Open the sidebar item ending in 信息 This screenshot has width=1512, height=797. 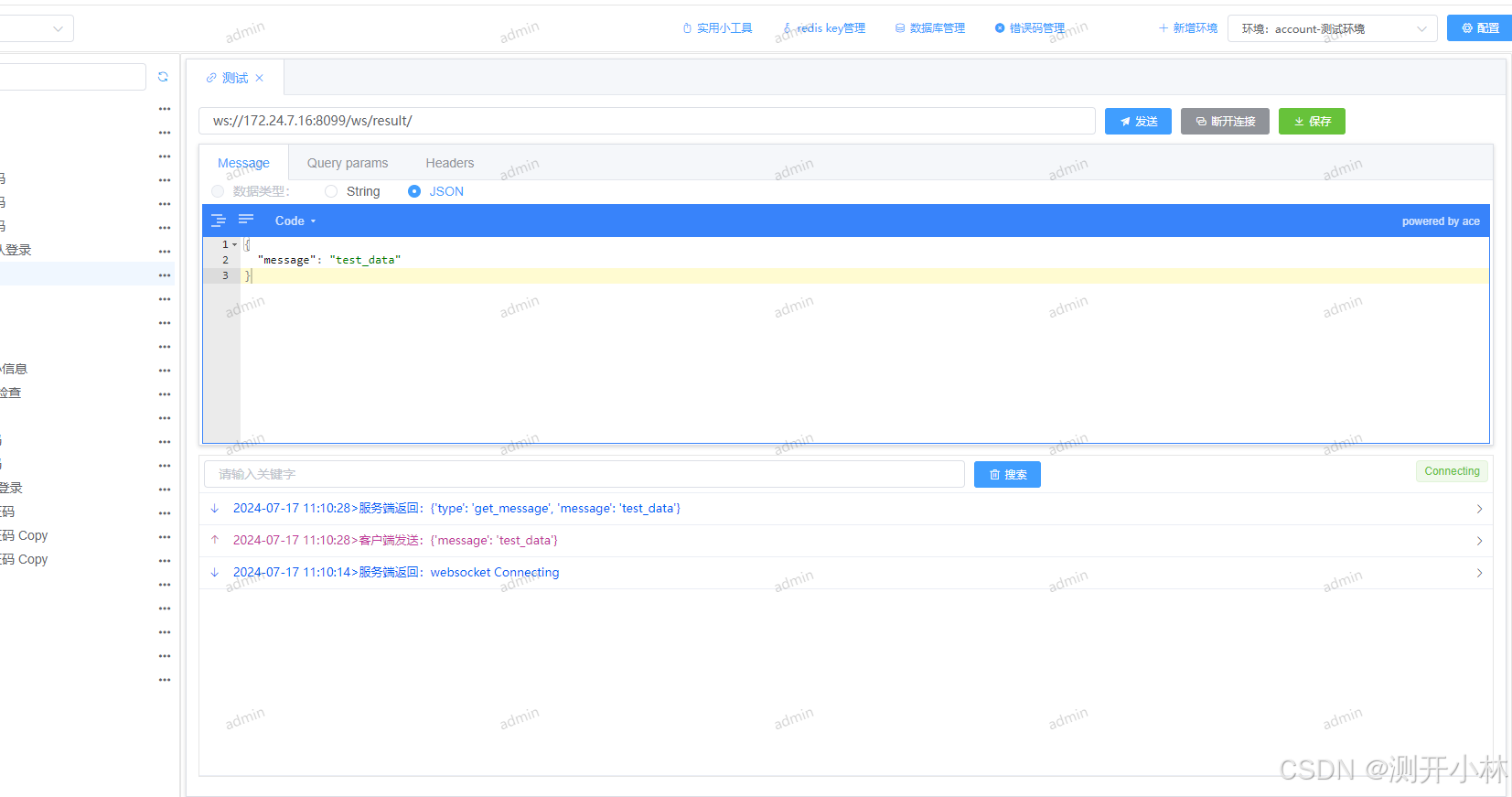(14, 369)
